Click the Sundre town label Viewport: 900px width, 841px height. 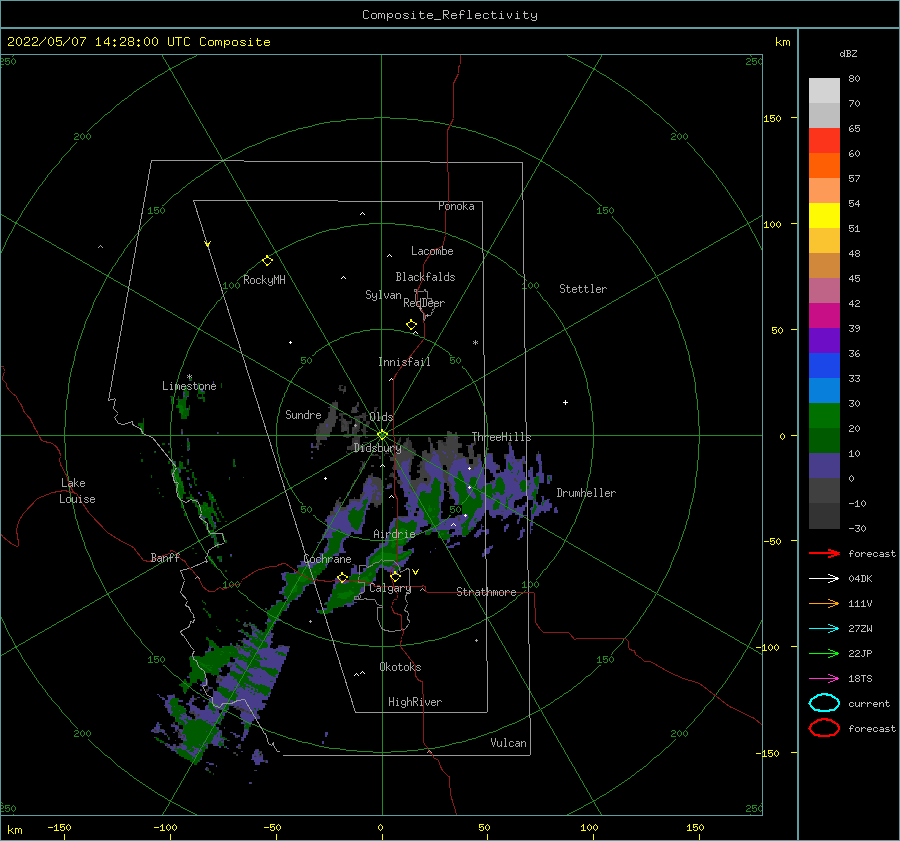[303, 415]
